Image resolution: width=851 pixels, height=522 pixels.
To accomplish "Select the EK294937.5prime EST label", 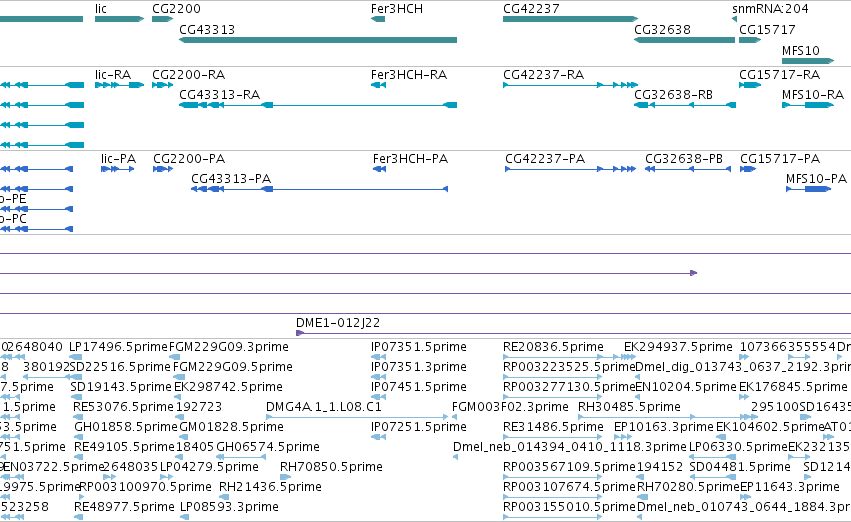I will 678,346.
